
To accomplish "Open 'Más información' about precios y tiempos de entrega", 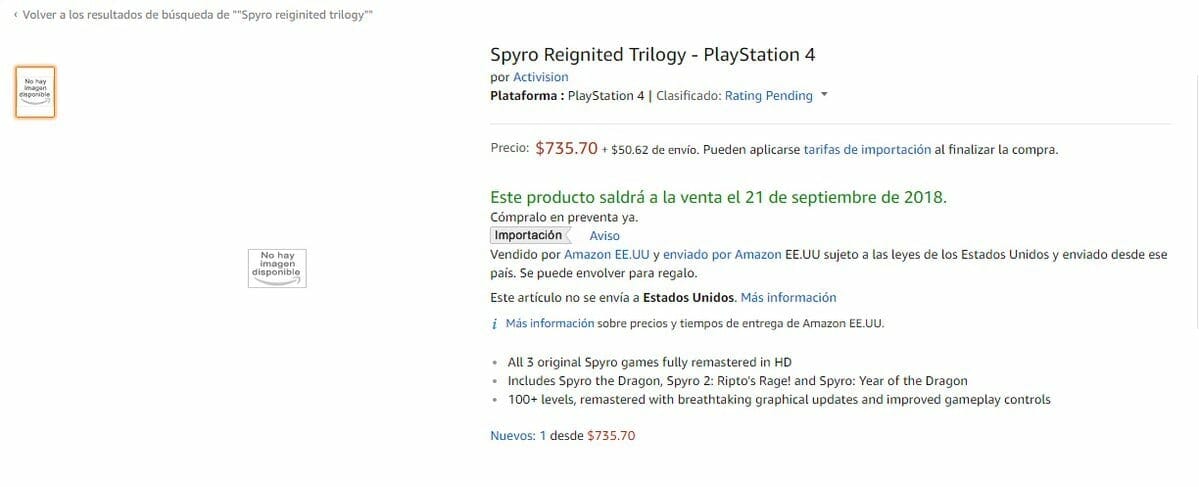I will tap(550, 323).
